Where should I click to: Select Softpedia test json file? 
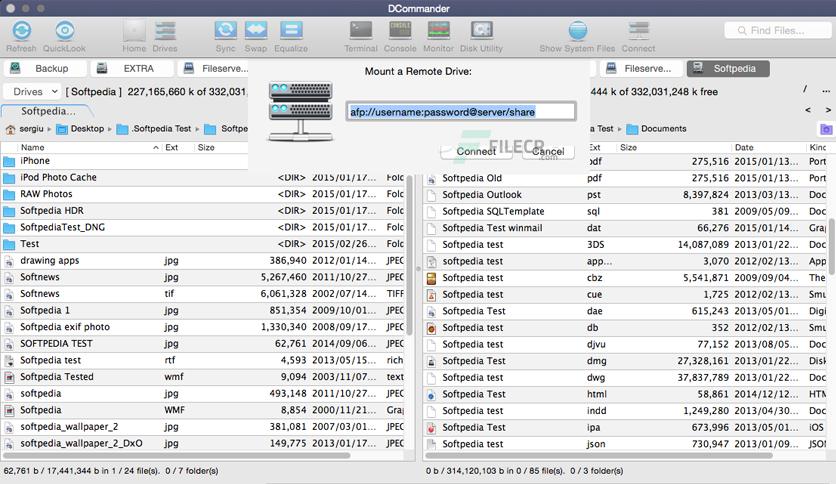pyautogui.click(x=625, y=444)
